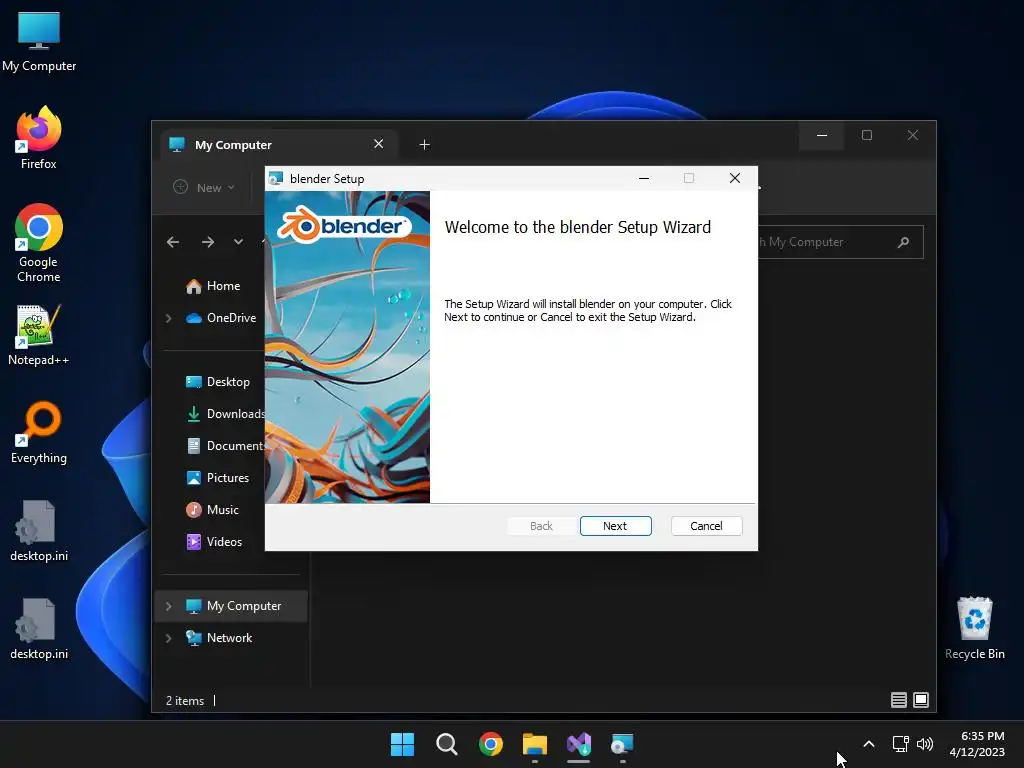Open Videos in Explorer sidebar

click(x=214, y=542)
